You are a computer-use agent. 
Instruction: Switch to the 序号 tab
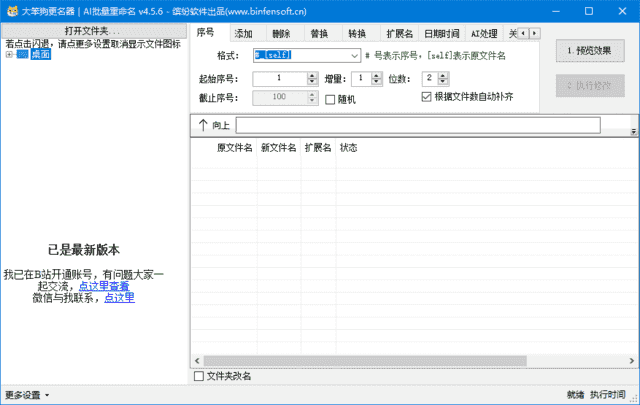205,32
